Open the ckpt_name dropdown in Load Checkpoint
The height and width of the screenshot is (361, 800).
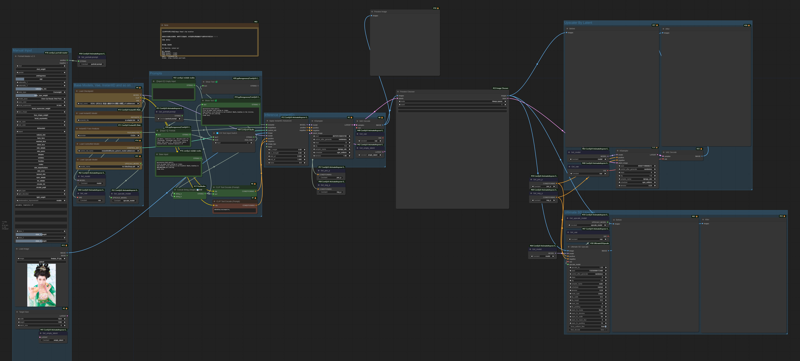click(108, 104)
